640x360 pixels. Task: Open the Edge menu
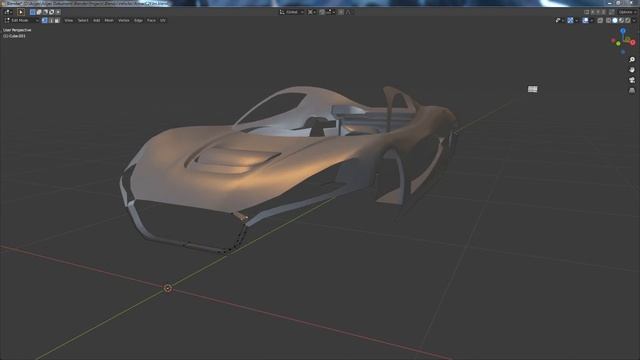pyautogui.click(x=138, y=20)
